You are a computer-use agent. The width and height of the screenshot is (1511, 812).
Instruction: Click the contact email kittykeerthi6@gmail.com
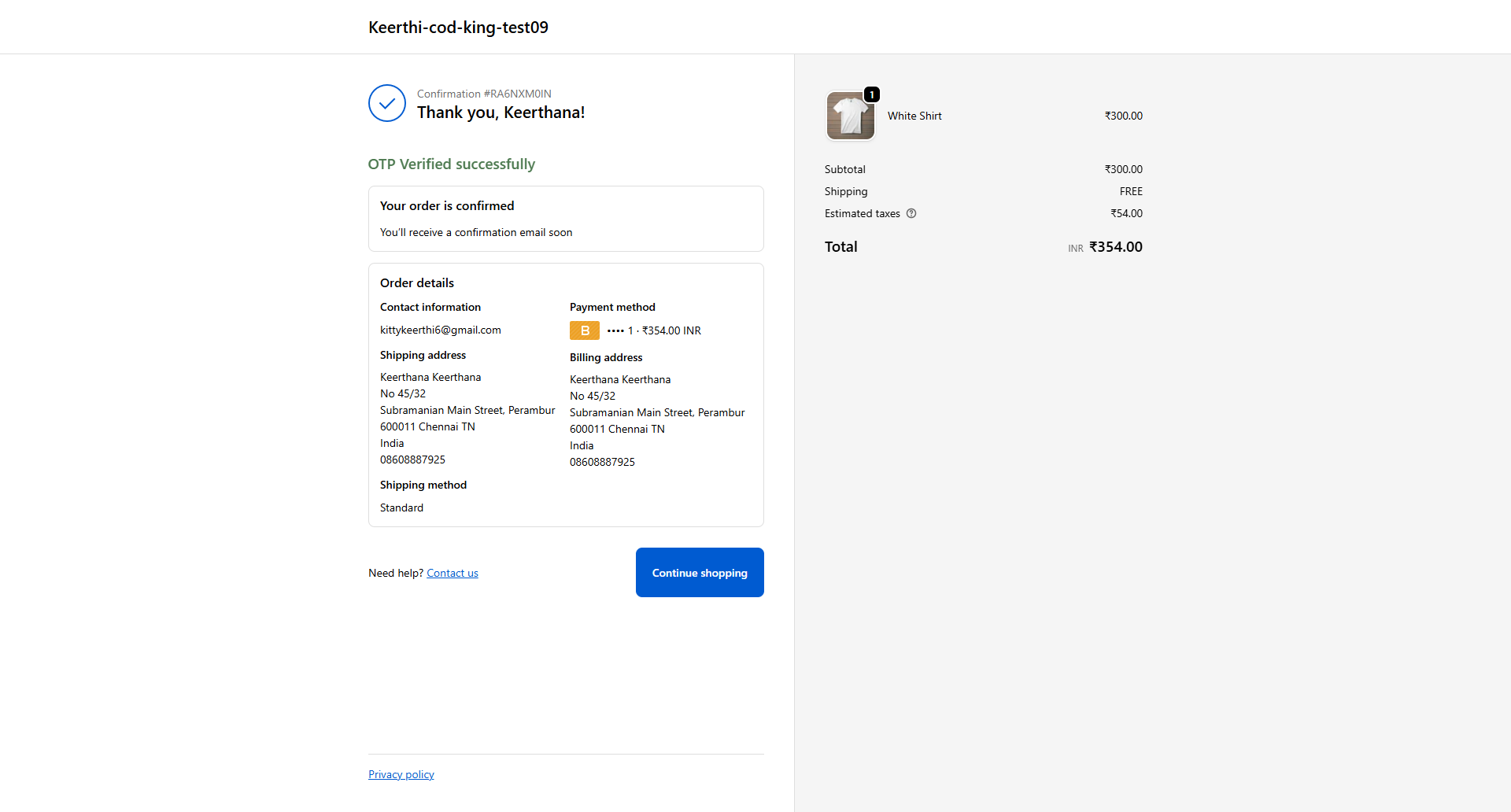(x=440, y=330)
